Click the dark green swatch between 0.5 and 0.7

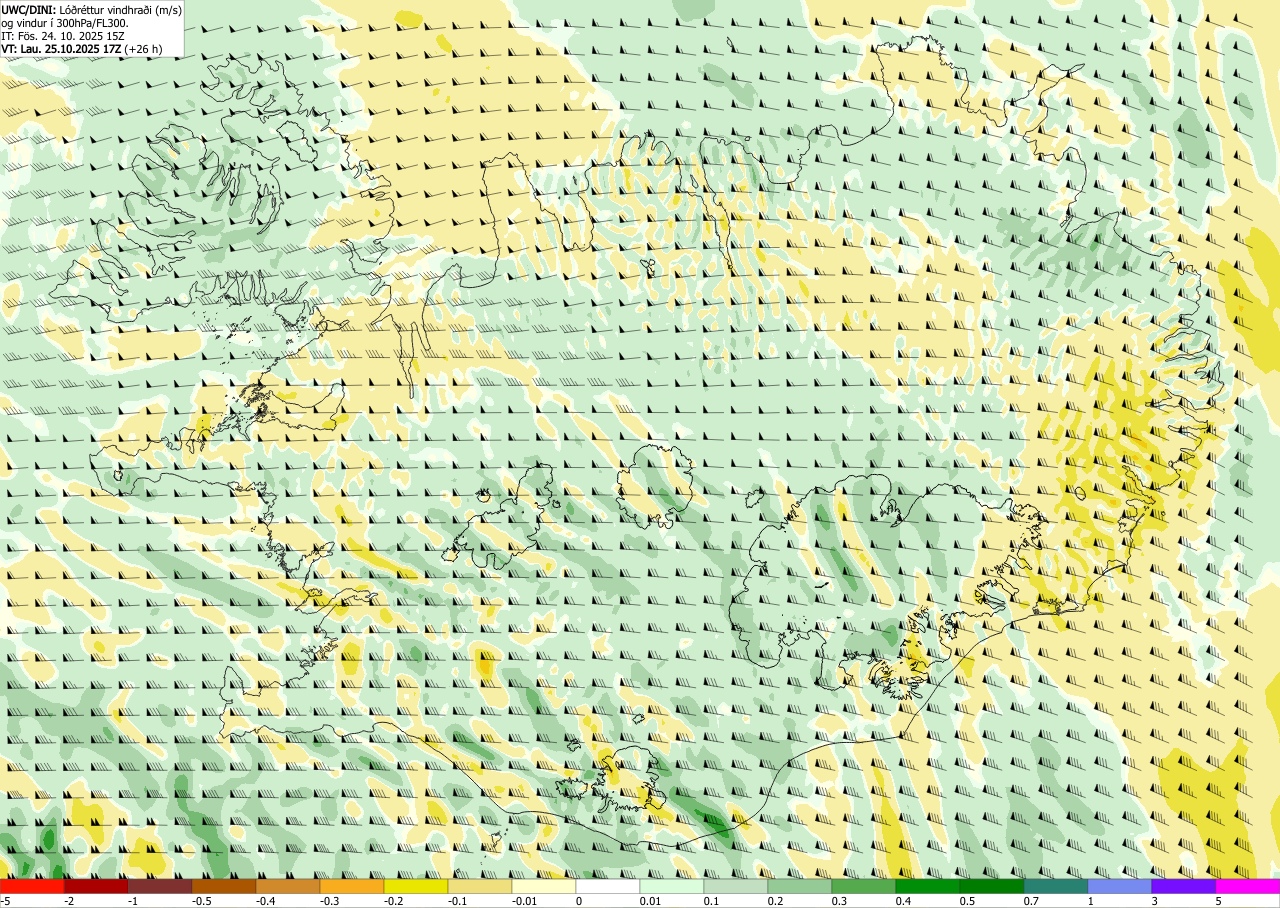(992, 886)
